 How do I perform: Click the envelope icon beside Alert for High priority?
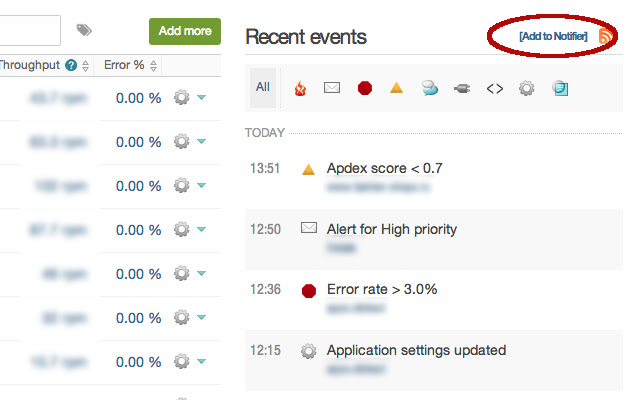pyautogui.click(x=309, y=227)
